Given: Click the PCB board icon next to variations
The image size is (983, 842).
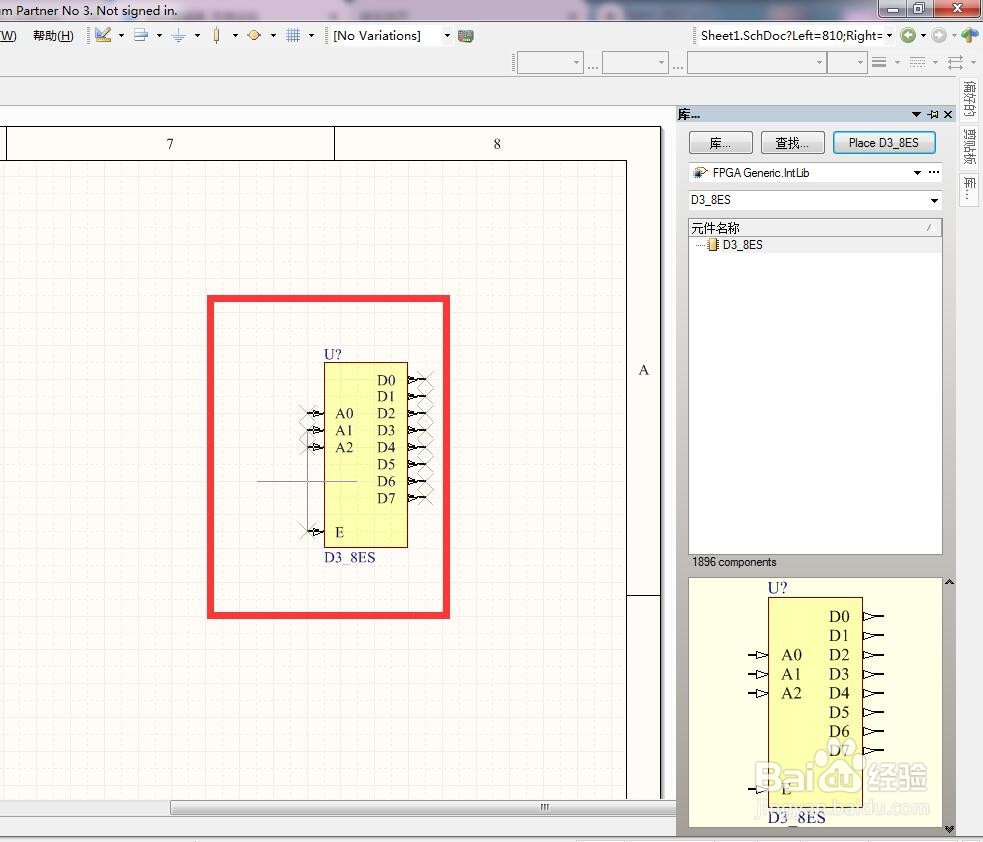Looking at the screenshot, I should point(466,36).
